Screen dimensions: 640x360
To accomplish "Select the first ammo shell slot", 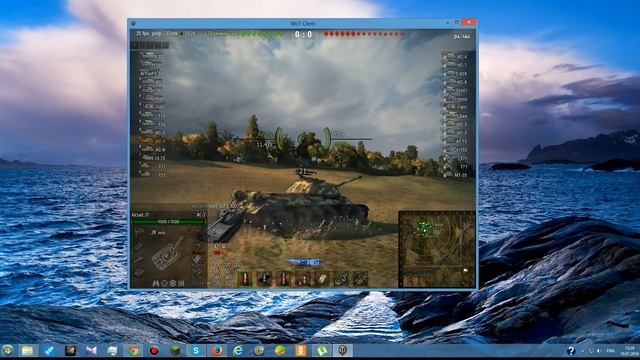I will 245,278.
